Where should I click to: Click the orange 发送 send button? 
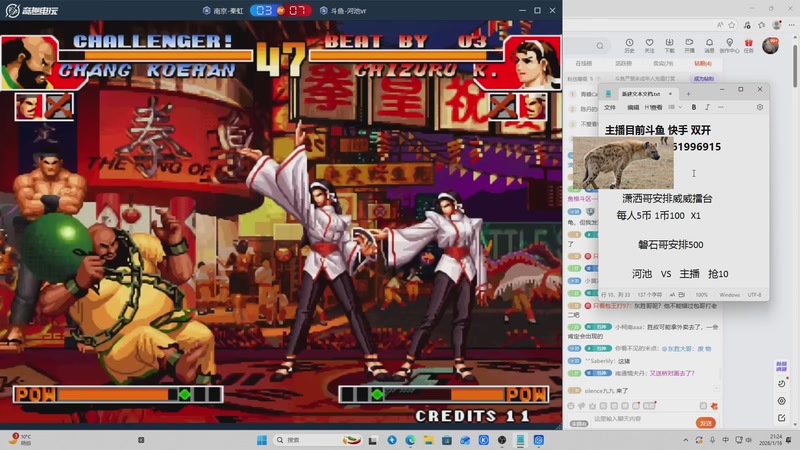point(706,423)
